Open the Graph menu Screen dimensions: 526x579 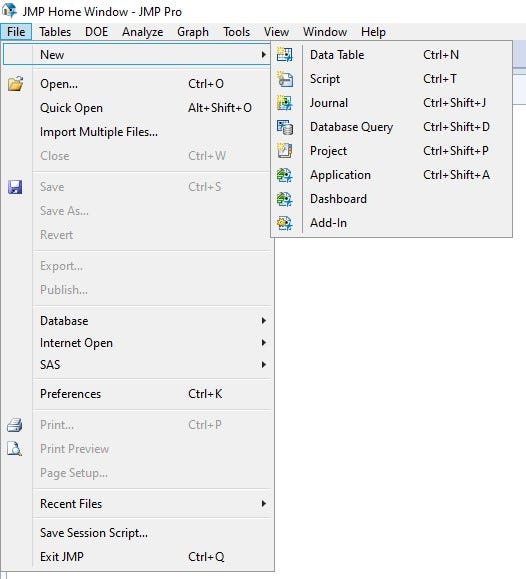pos(193,32)
